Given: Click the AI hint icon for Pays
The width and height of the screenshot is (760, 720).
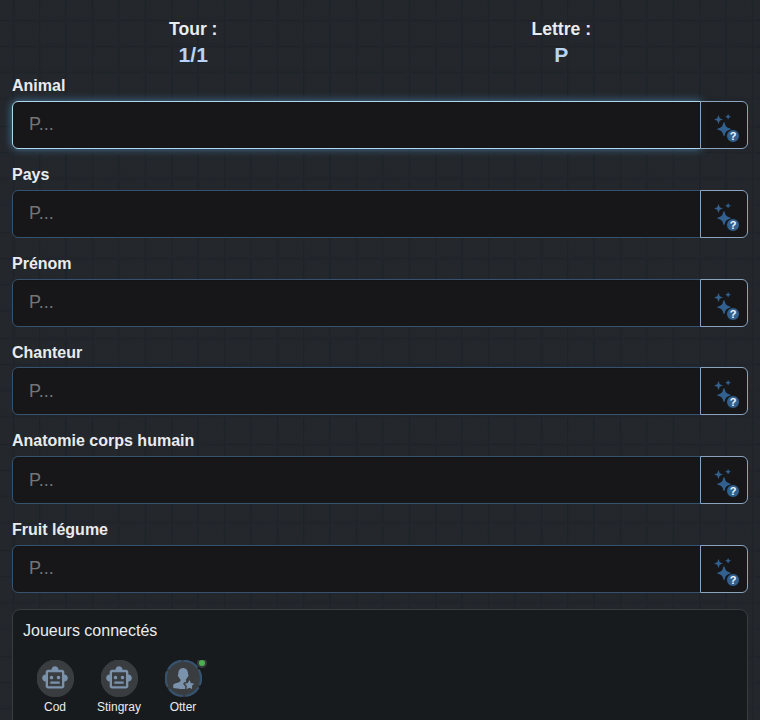Looking at the screenshot, I should (x=724, y=214).
